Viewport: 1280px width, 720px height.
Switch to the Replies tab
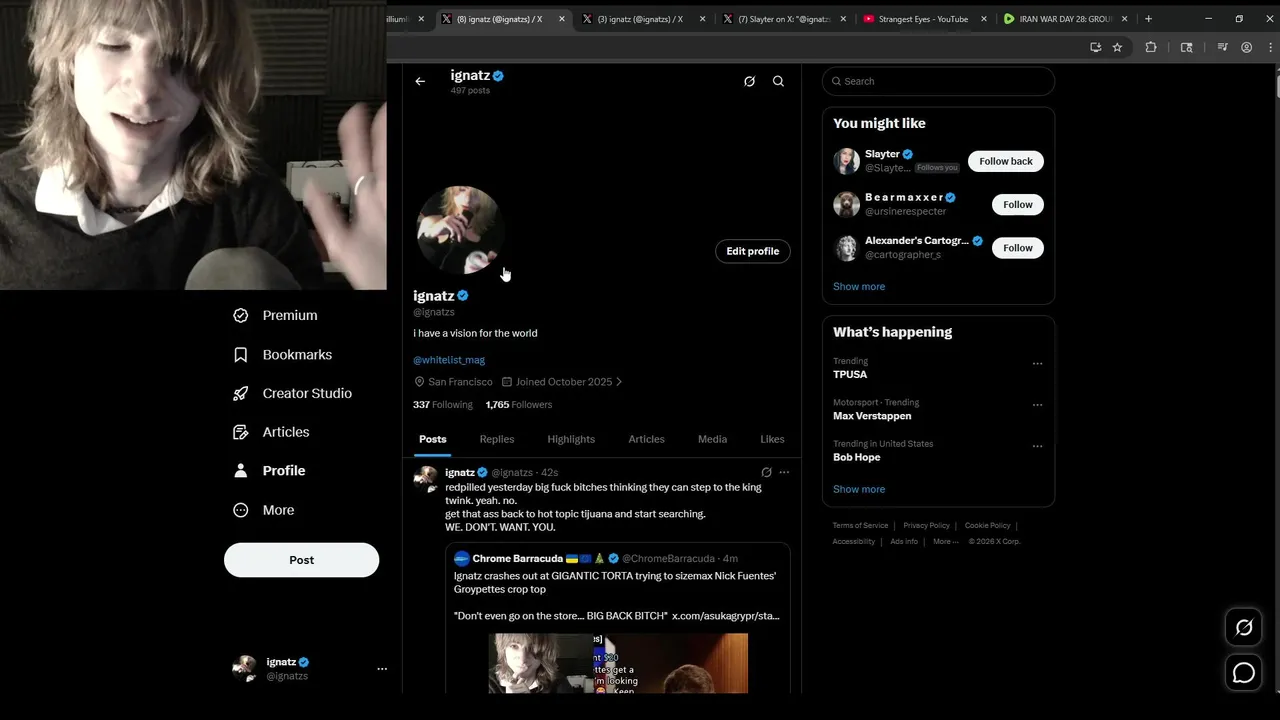(x=497, y=439)
